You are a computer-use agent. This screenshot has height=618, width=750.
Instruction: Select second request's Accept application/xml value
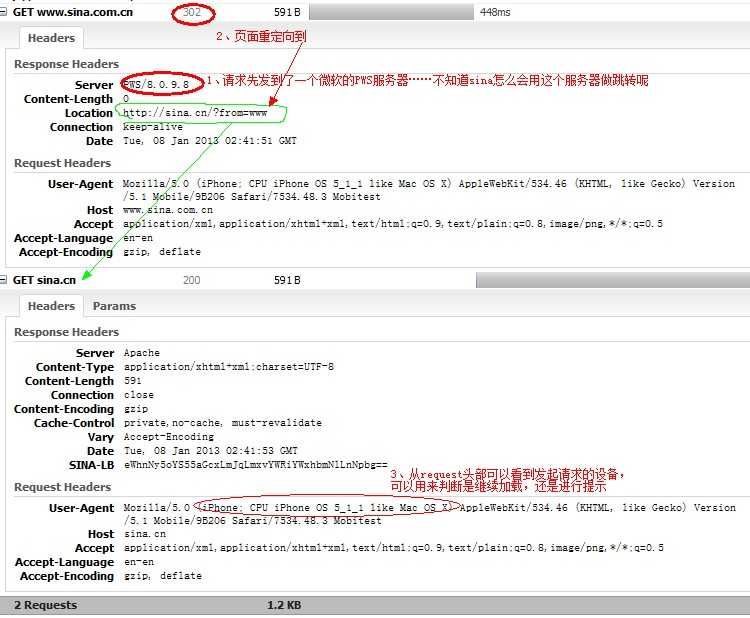point(394,548)
